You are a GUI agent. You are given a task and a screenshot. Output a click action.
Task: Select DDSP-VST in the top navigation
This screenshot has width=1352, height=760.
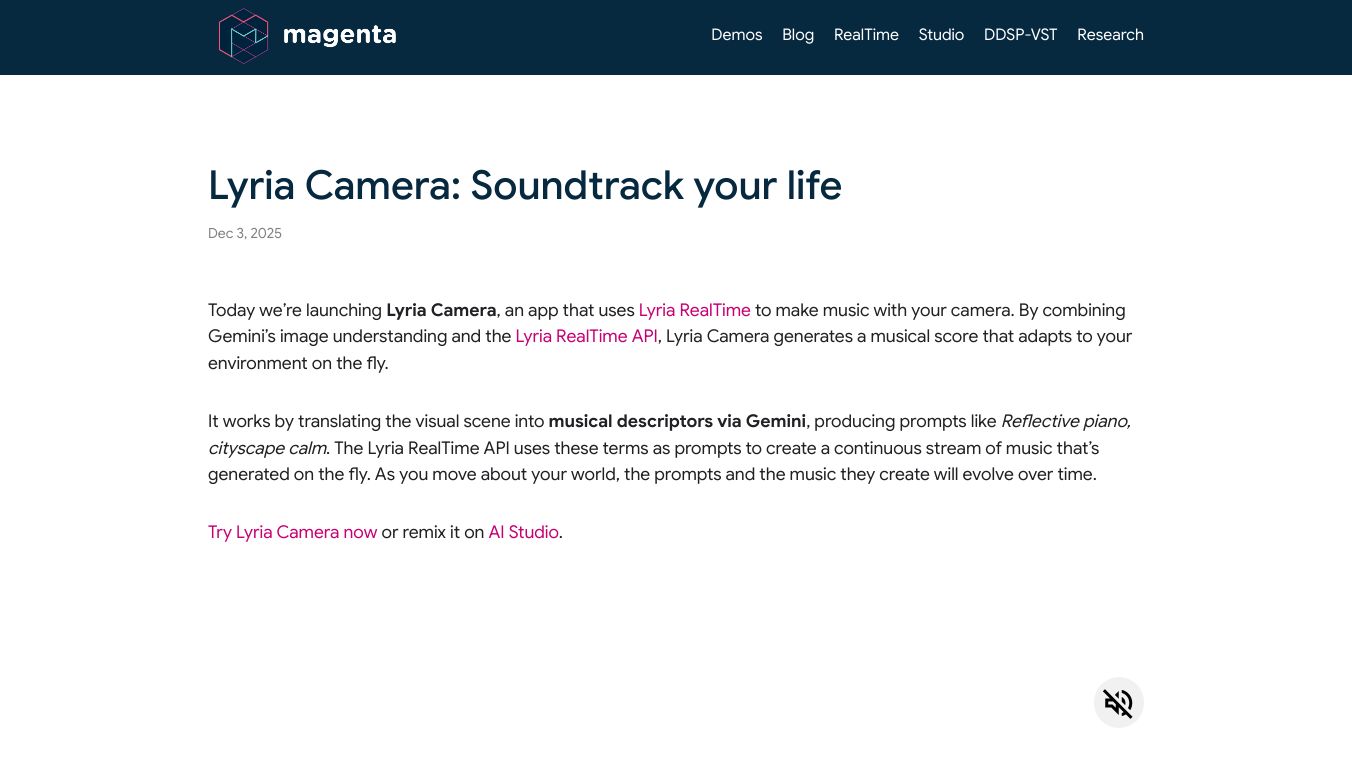(x=1020, y=35)
